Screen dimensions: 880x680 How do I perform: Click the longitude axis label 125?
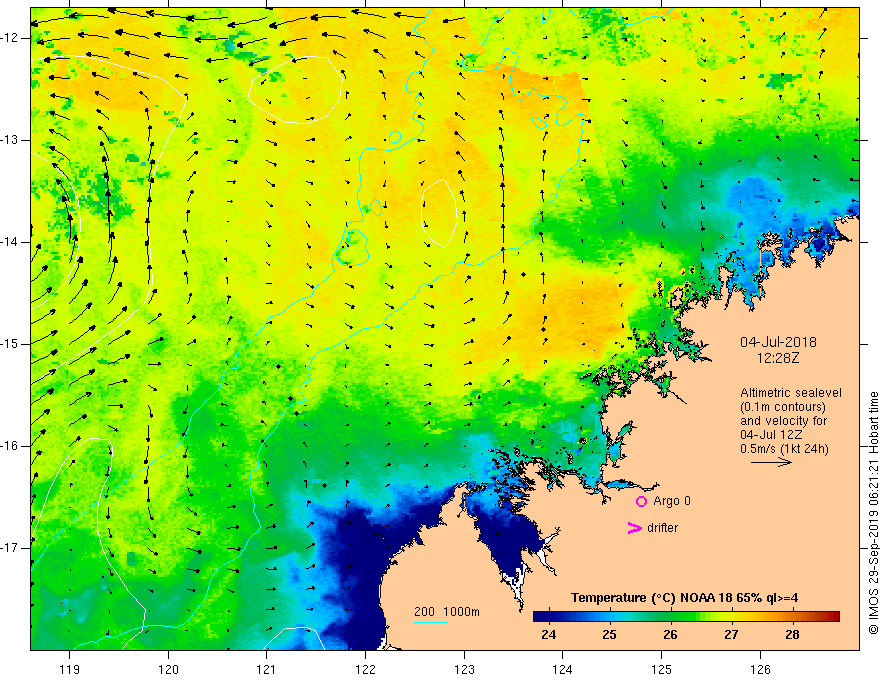pos(662,669)
